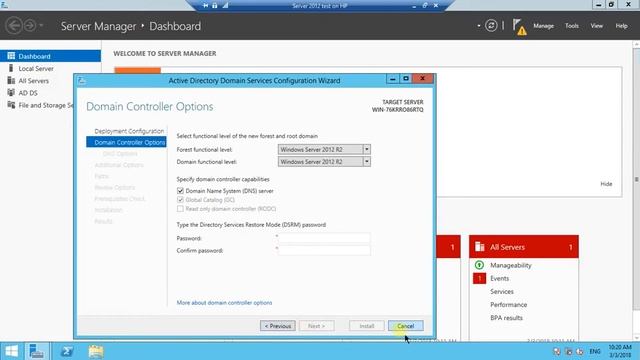This screenshot has height=360, width=640.
Task: Click the Confirm password input field
Action: (x=324, y=250)
